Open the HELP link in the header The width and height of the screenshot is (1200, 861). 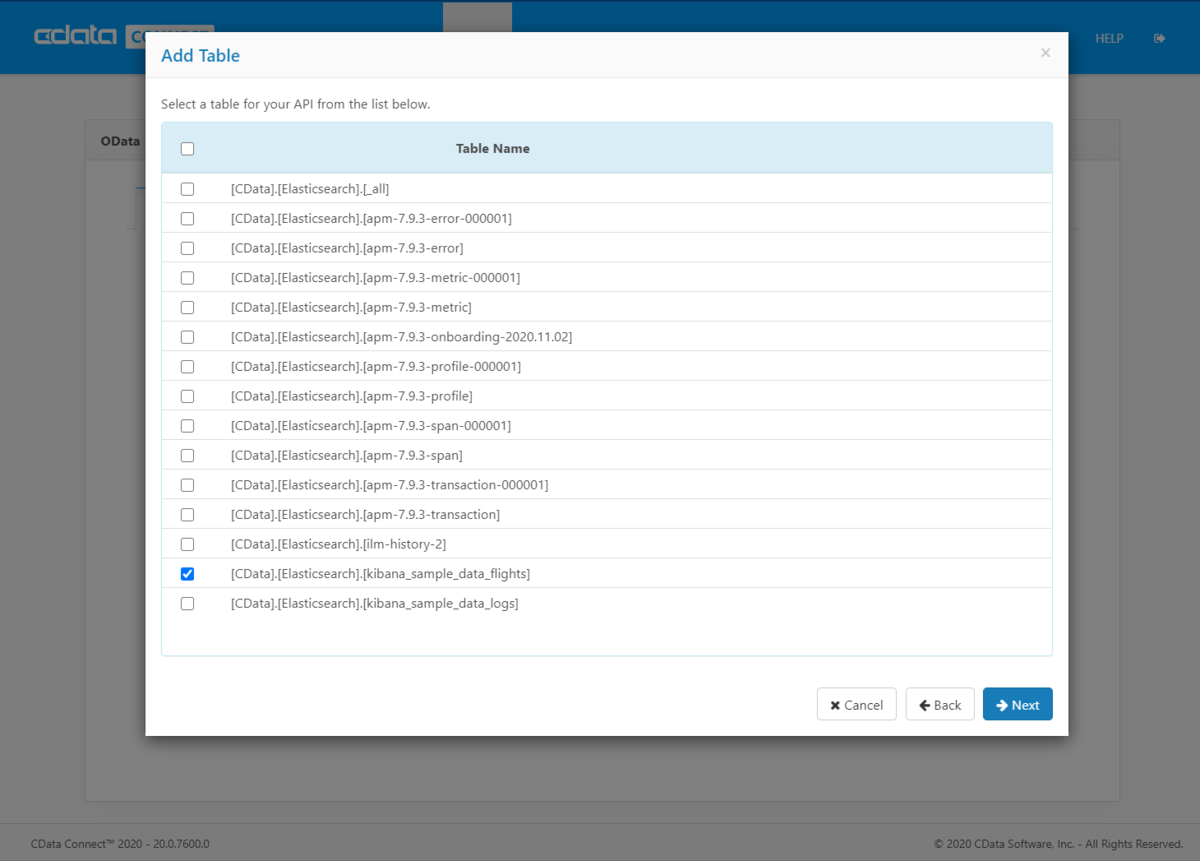[x=1109, y=39]
